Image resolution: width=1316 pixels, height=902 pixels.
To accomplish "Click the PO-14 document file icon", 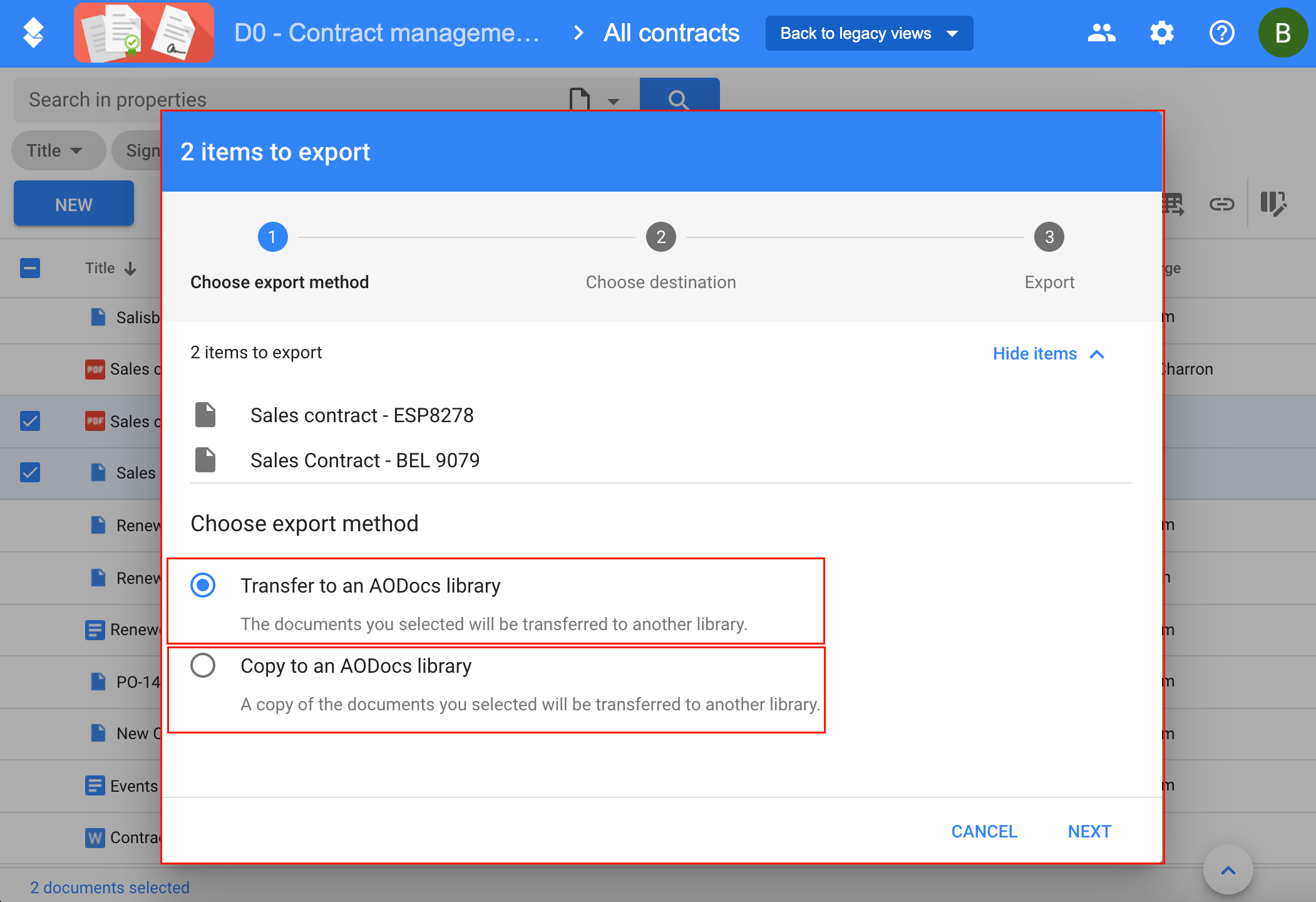I will pos(98,682).
